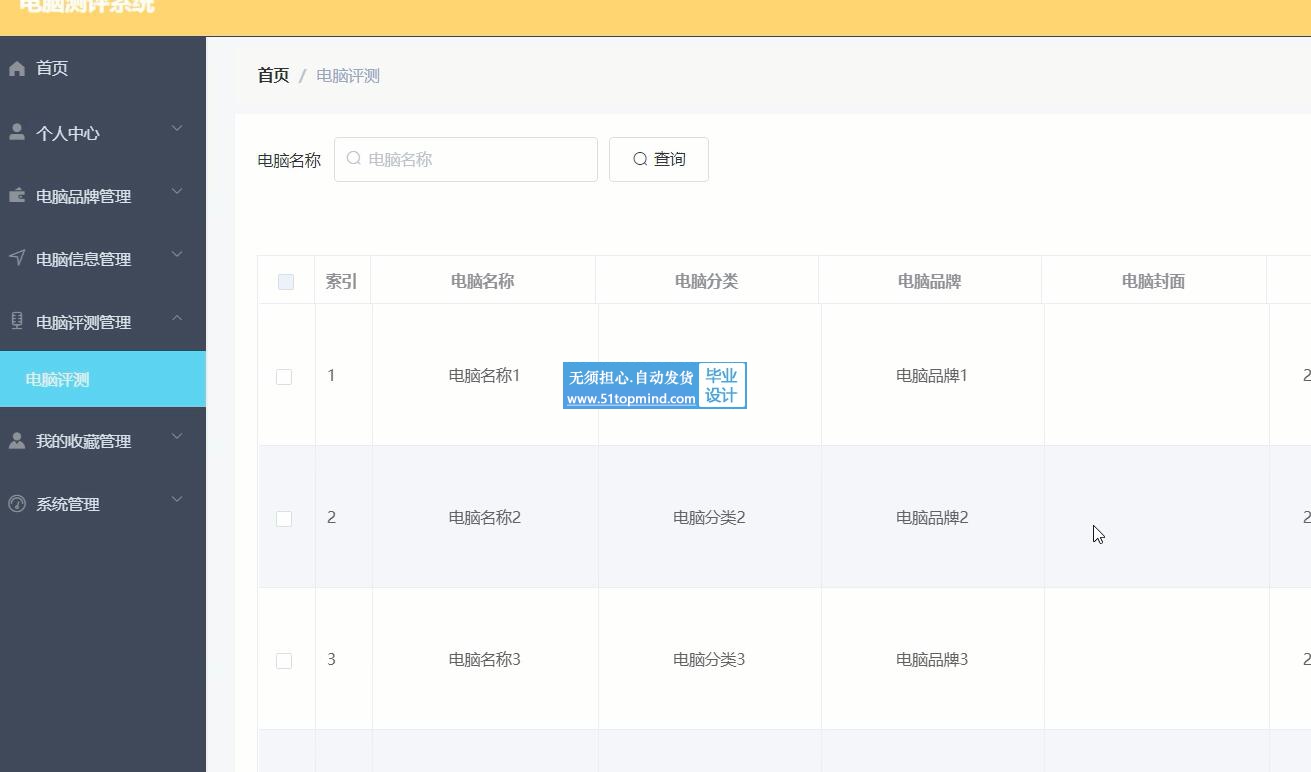Viewport: 1311px width, 772px height.
Task: Expand 电脑信息管理 using its chevron arrow
Action: pos(177,255)
